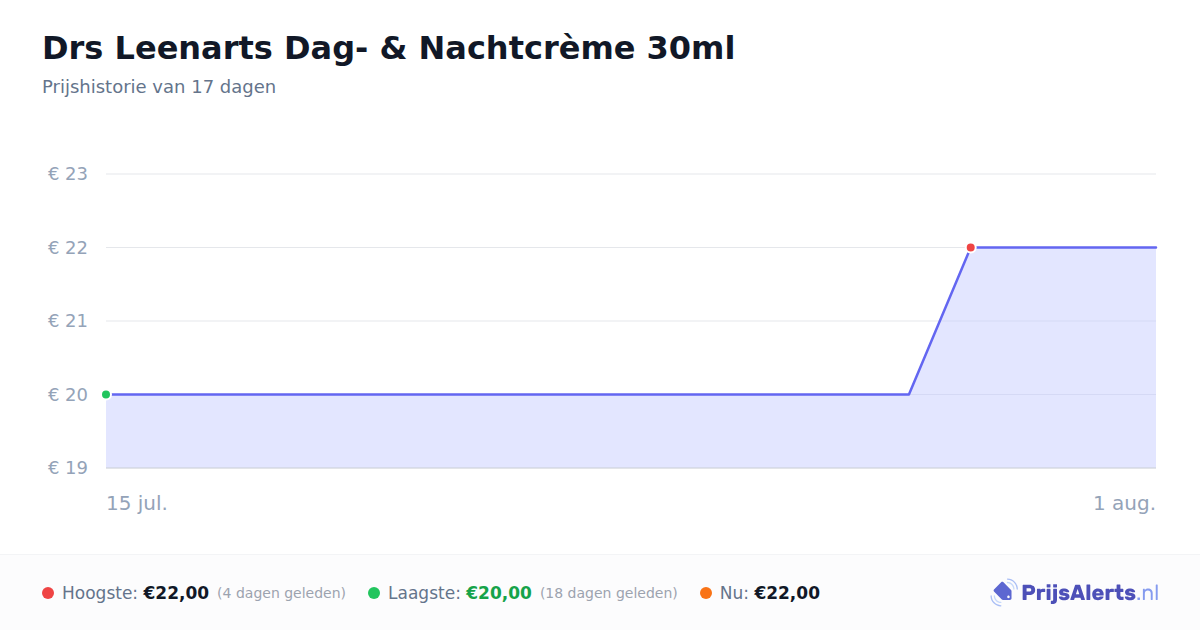Click the '18 dagen geleden' note
1200x630 pixels.
[x=609, y=593]
